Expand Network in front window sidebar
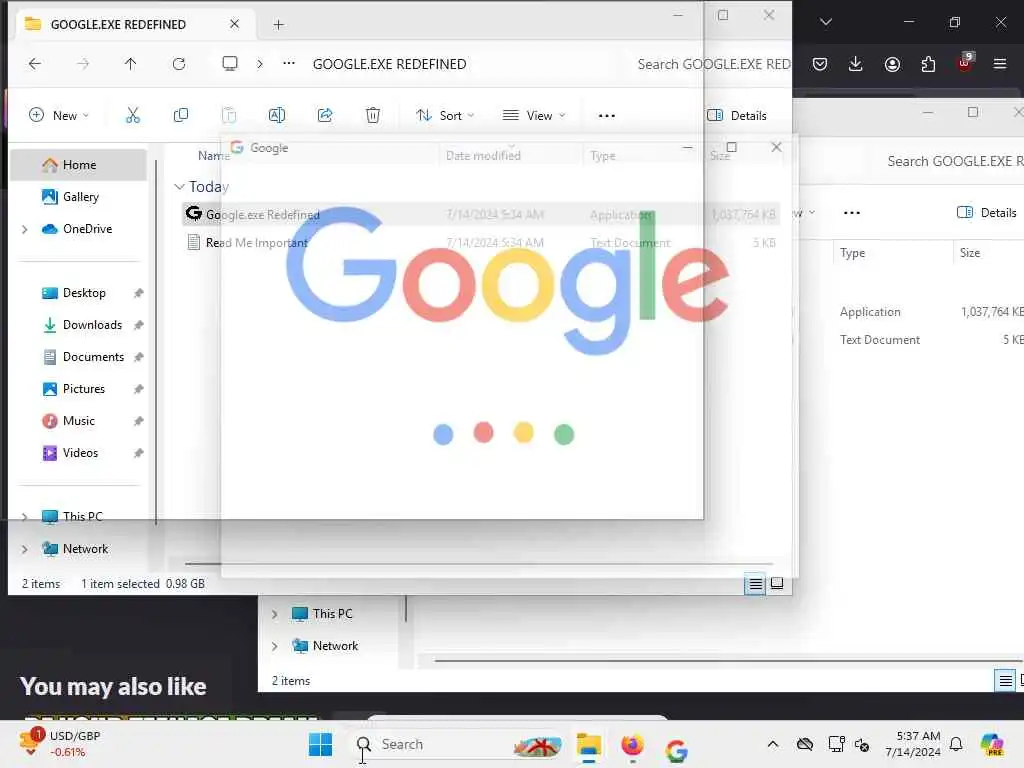Image resolution: width=1024 pixels, height=768 pixels. (25, 549)
